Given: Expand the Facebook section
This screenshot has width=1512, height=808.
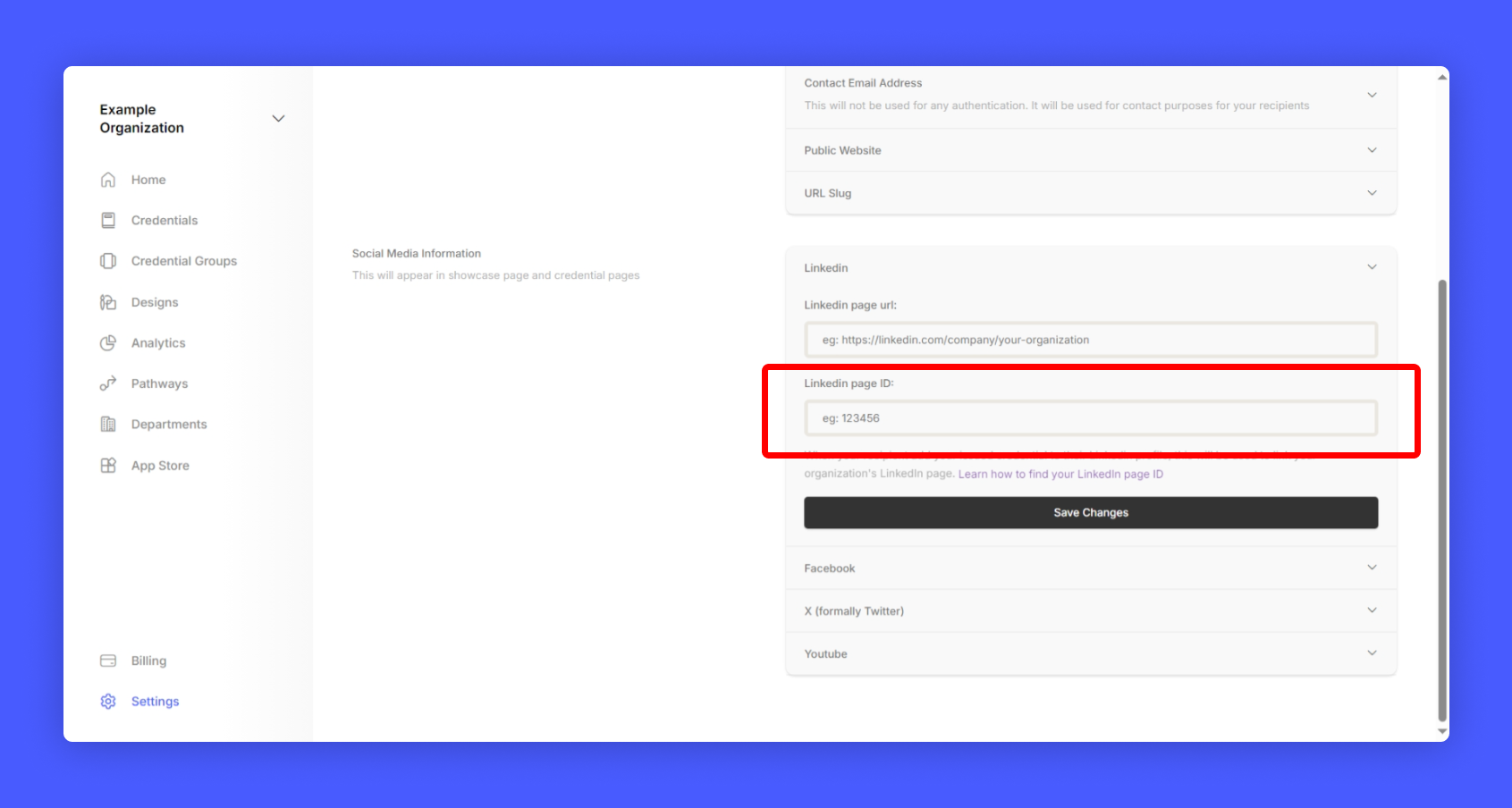Looking at the screenshot, I should pos(1372,568).
